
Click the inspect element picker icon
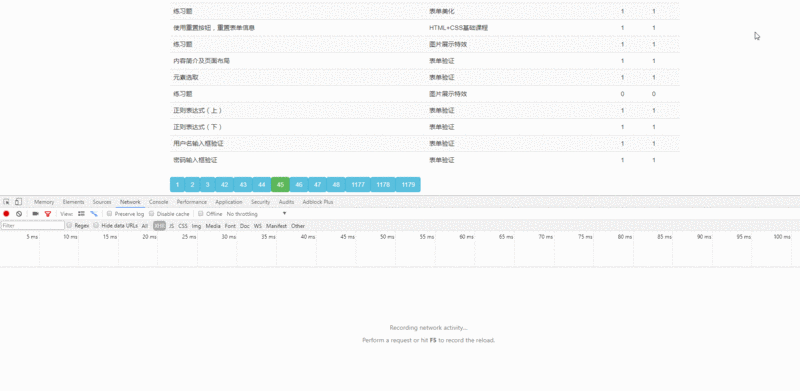6,202
